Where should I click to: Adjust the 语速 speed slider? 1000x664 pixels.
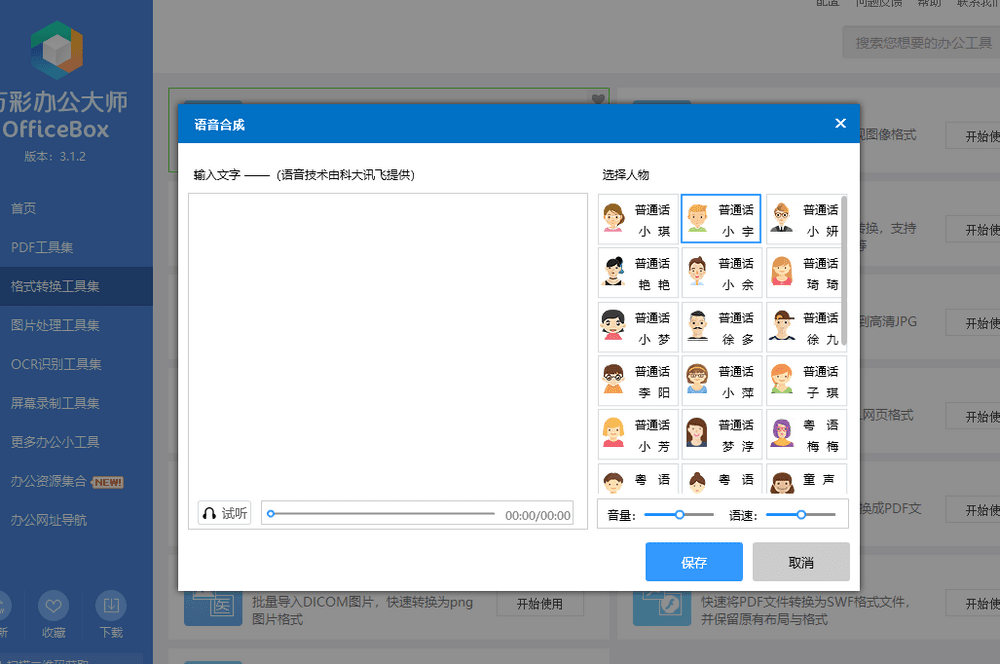point(801,514)
